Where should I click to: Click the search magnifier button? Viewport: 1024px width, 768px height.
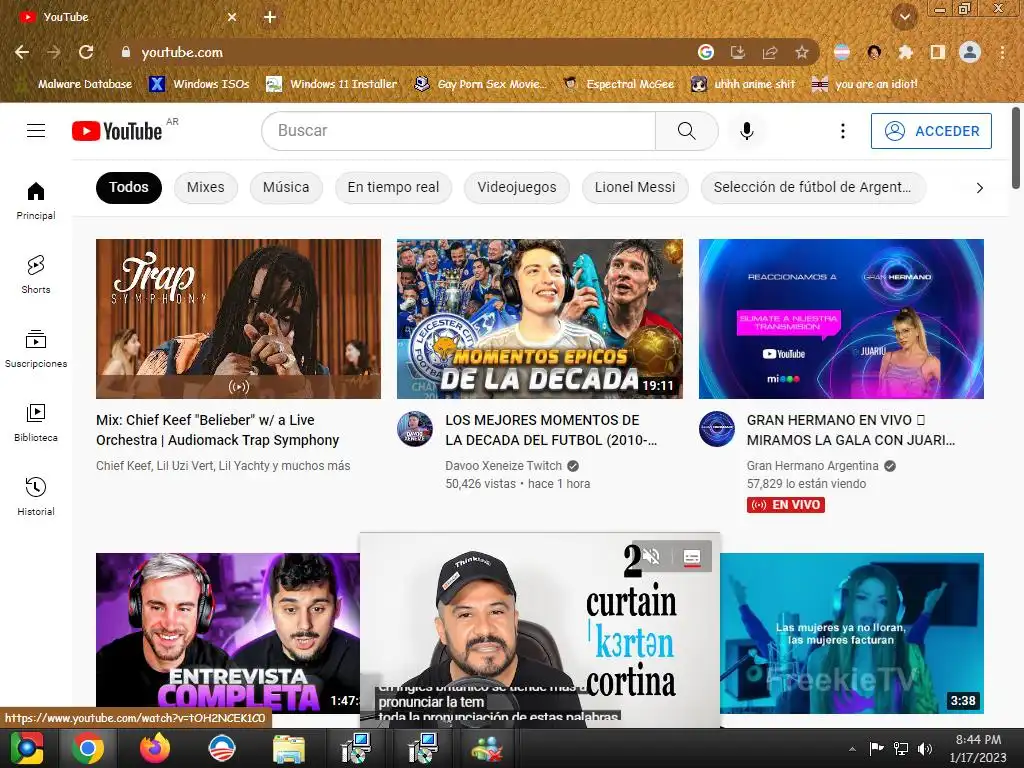pos(686,131)
